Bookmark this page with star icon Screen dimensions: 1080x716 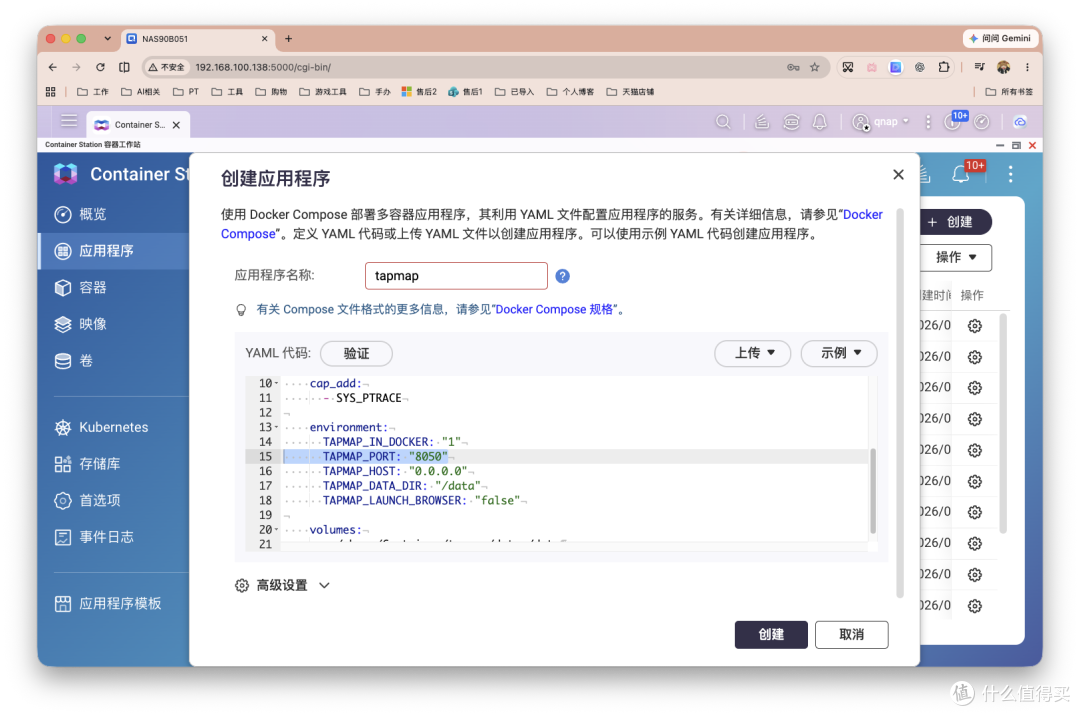pyautogui.click(x=815, y=67)
